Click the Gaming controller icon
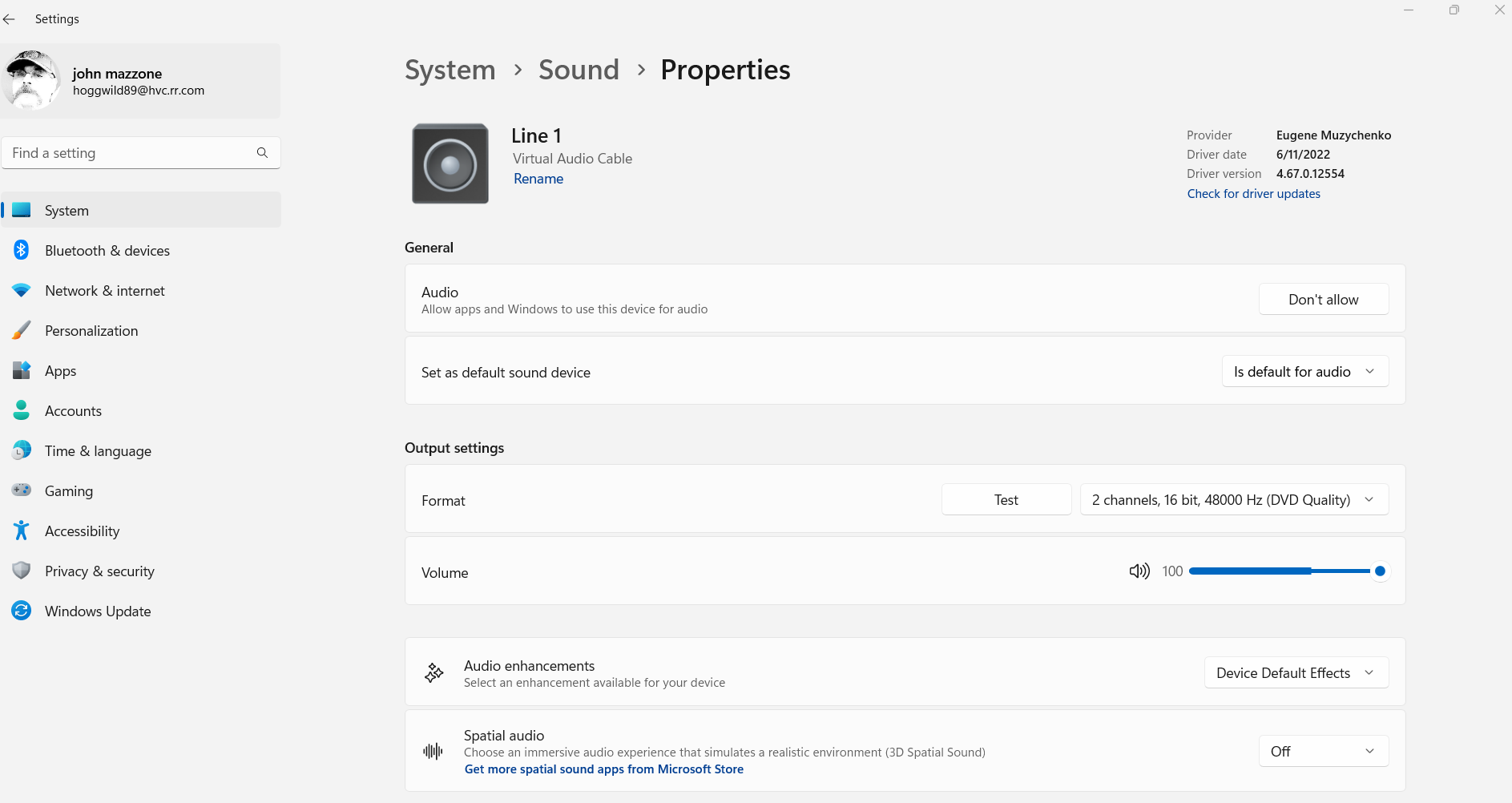The image size is (1512, 803). coord(22,491)
